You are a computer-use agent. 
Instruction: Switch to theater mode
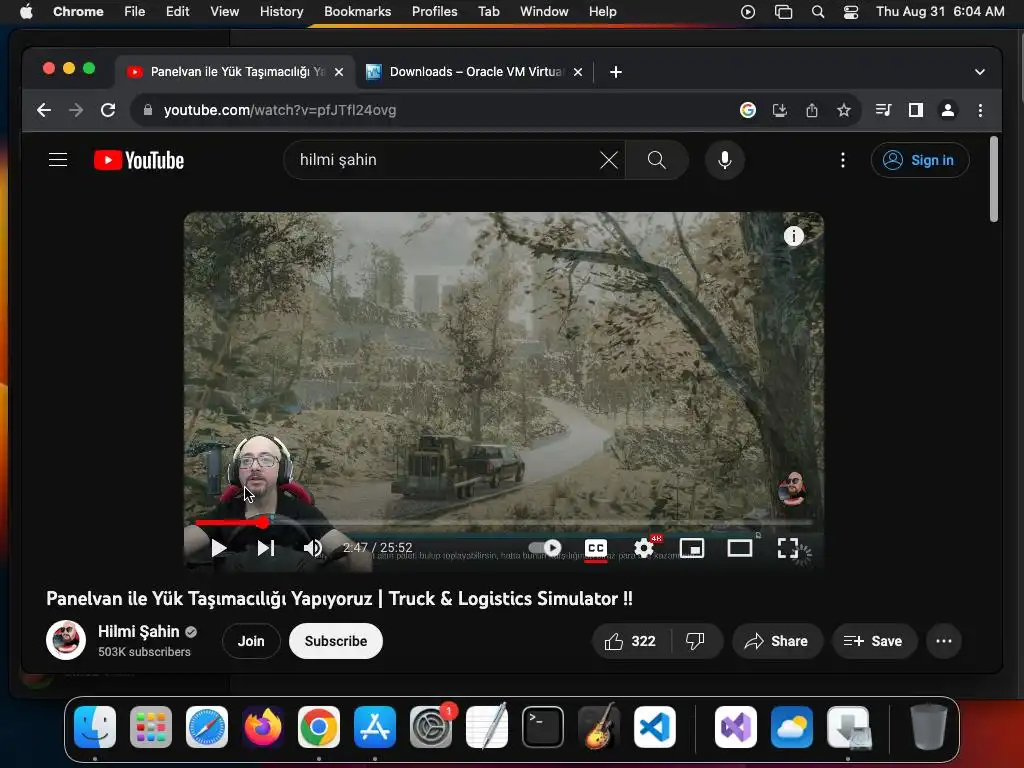pyautogui.click(x=739, y=548)
